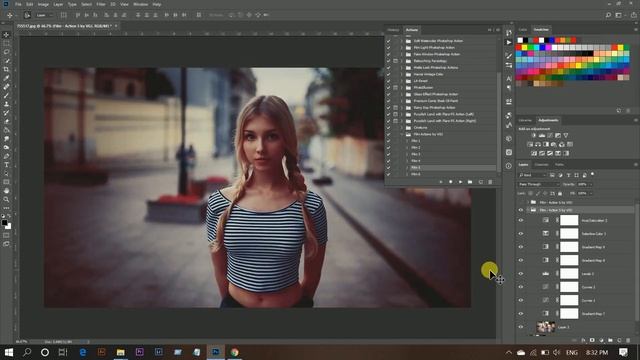The height and width of the screenshot is (360, 640).
Task: Hide the Gradient Map 7 layer
Action: (520, 313)
